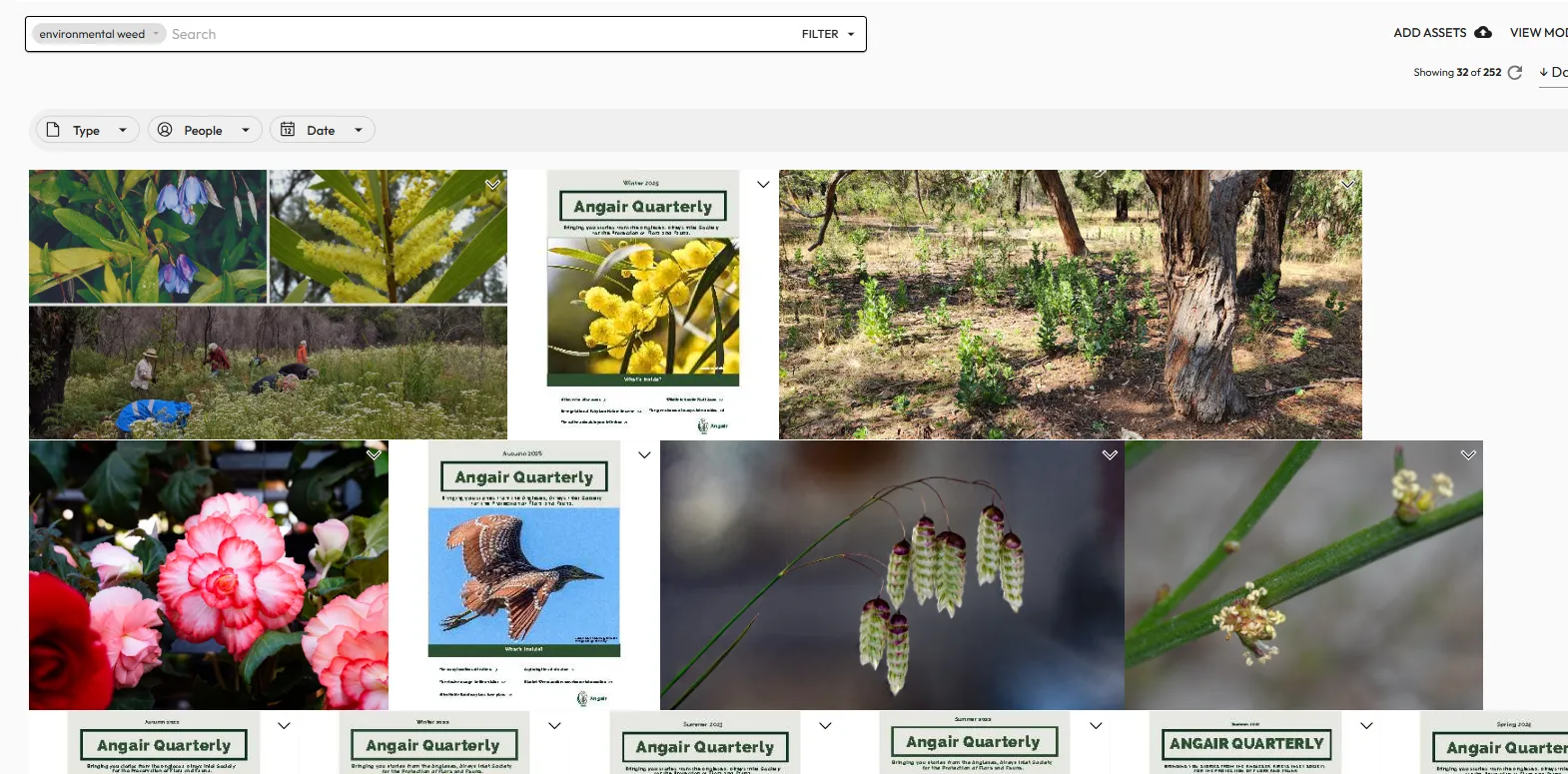The image size is (1568, 774).
Task: Open the quaking grass seed heads photo
Action: 892,575
